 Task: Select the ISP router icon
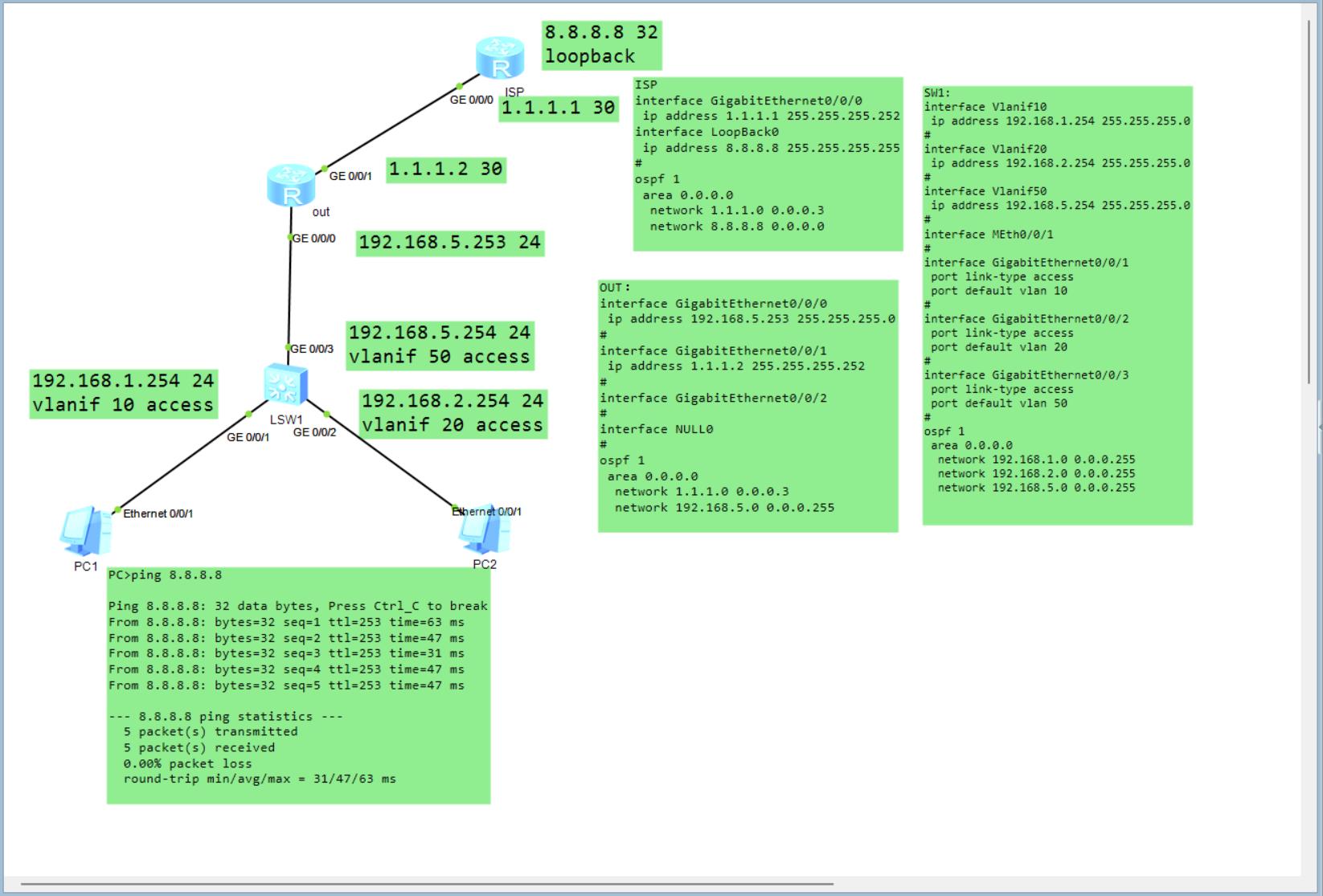499,58
